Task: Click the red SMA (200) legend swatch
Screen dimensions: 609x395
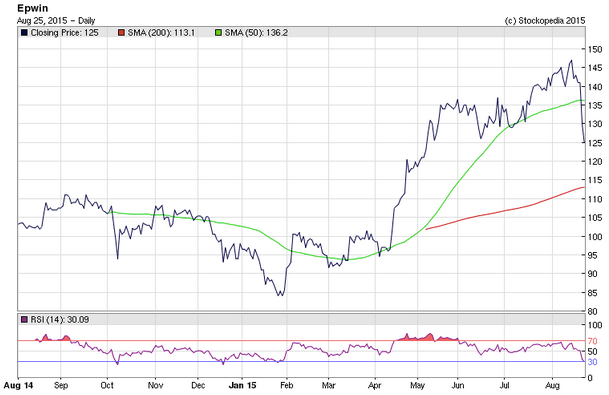Action: tap(121, 33)
